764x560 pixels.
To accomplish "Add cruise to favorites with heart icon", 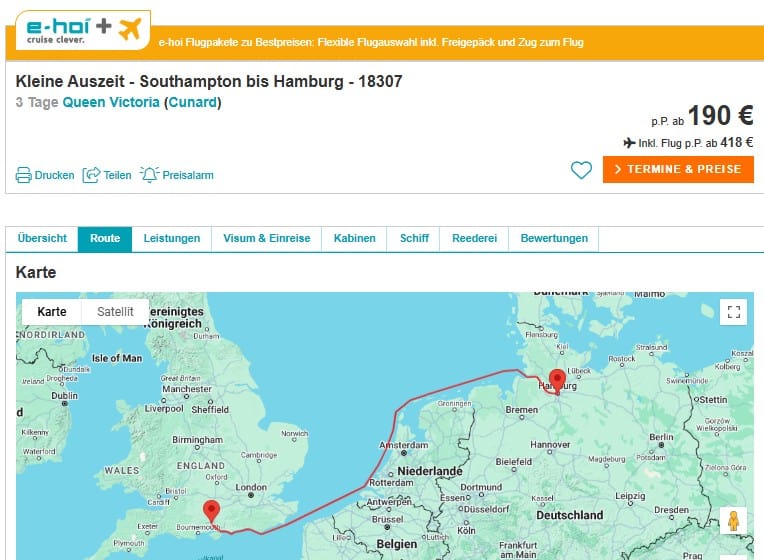I will coord(581,170).
